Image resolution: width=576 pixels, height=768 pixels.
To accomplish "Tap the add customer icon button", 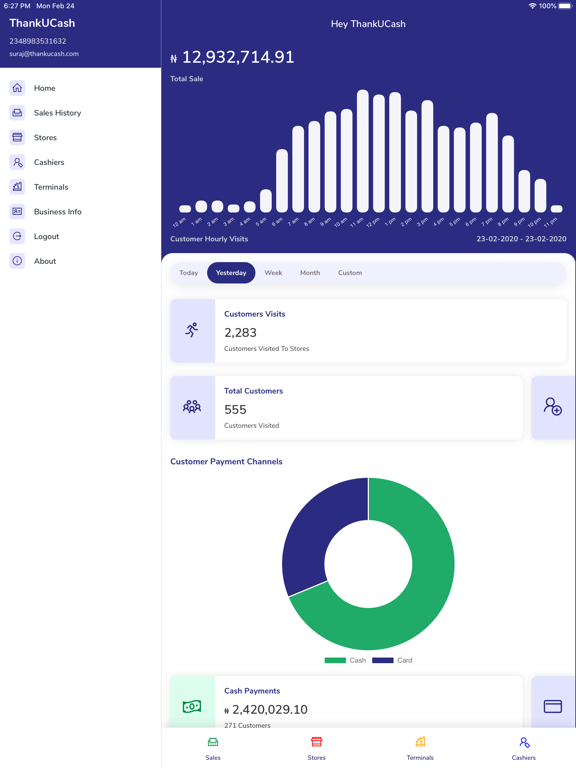I will pos(552,407).
